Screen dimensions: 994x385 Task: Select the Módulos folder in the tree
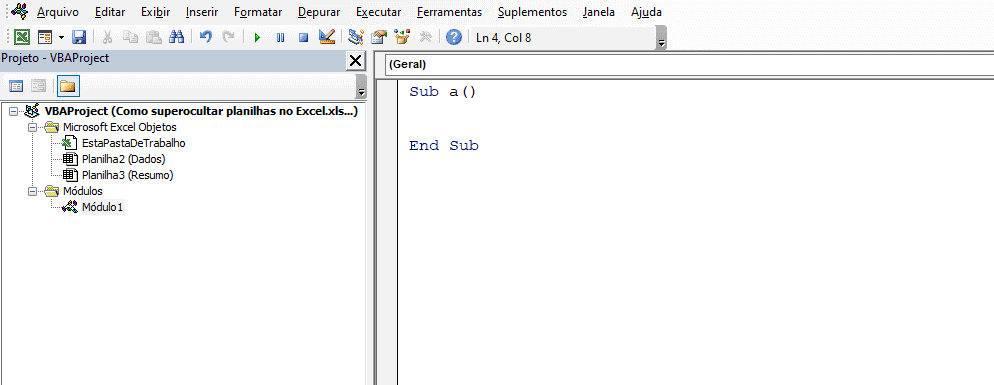(82, 191)
